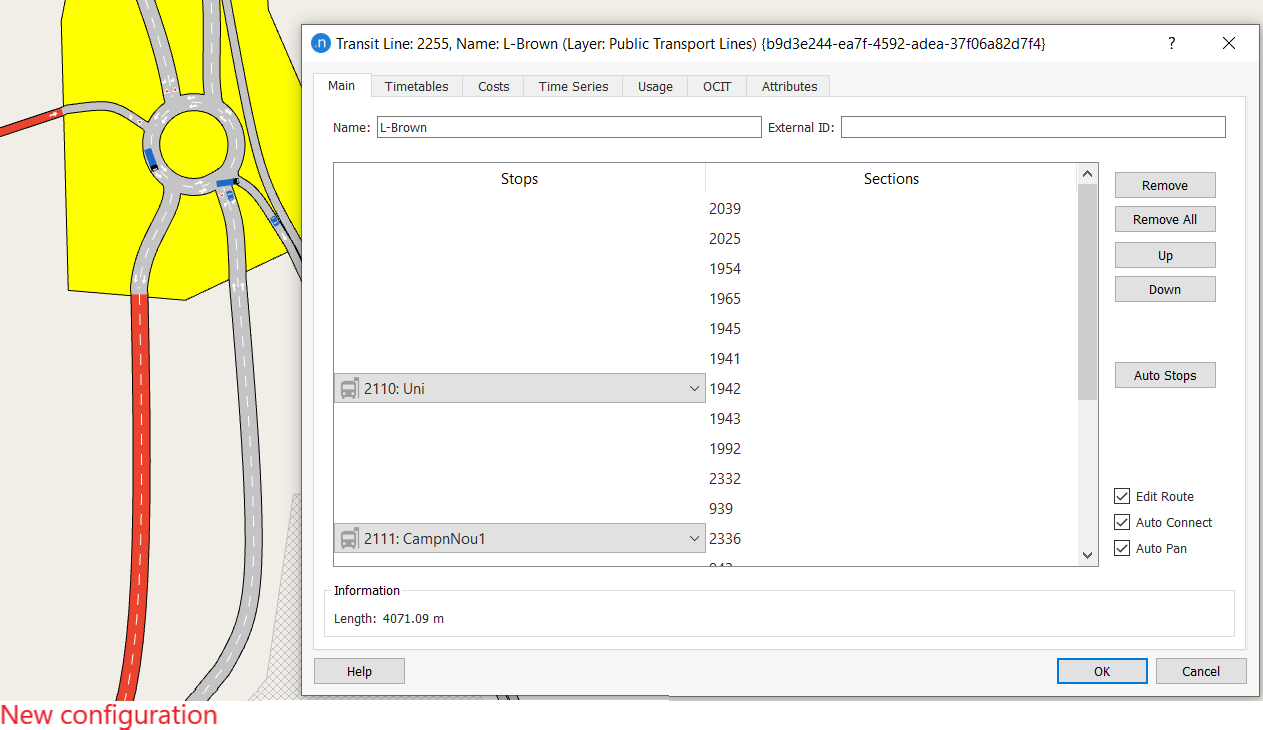Enable or disable Edit Route checkbox
This screenshot has width=1263, height=730.
(1122, 497)
